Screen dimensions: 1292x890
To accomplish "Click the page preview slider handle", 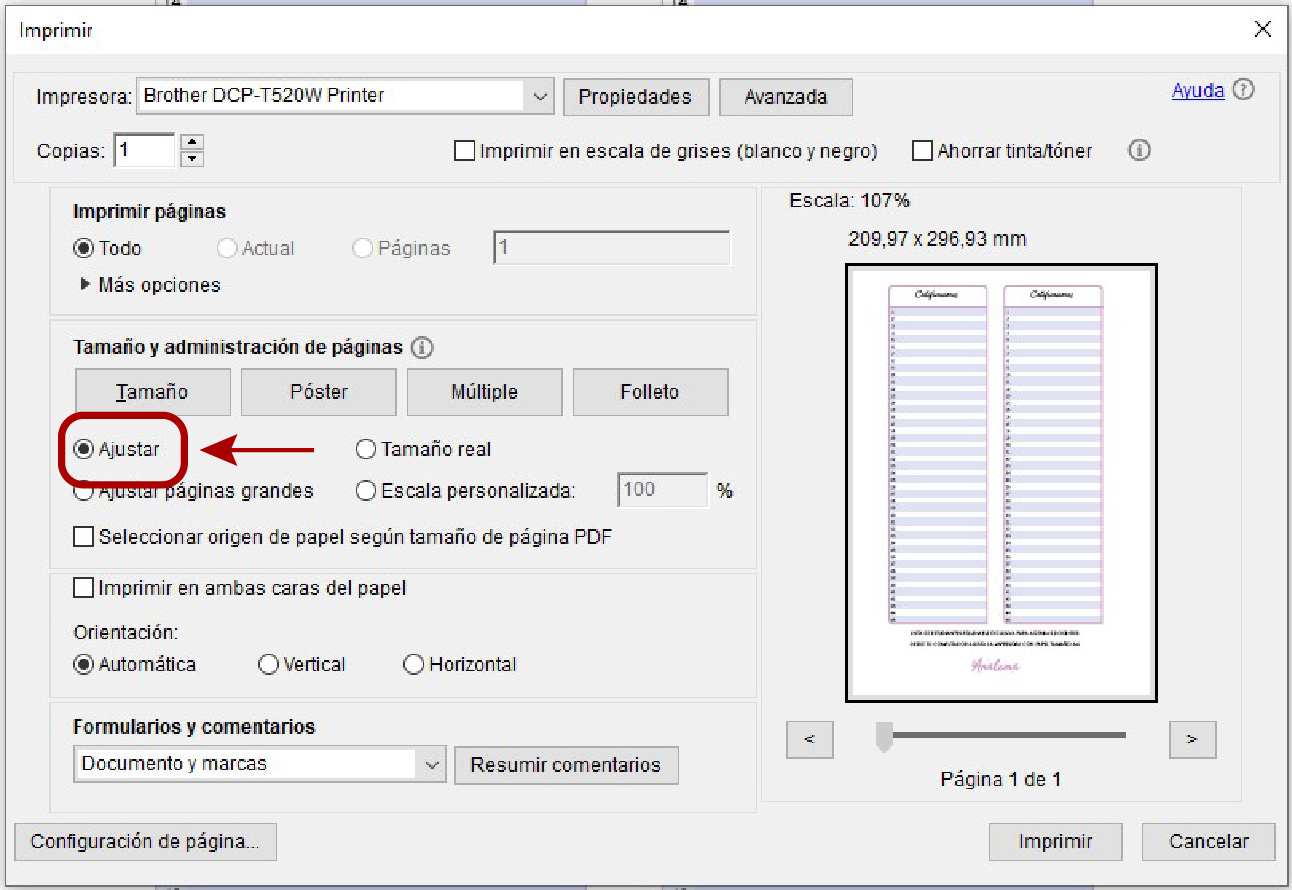I will click(x=884, y=738).
